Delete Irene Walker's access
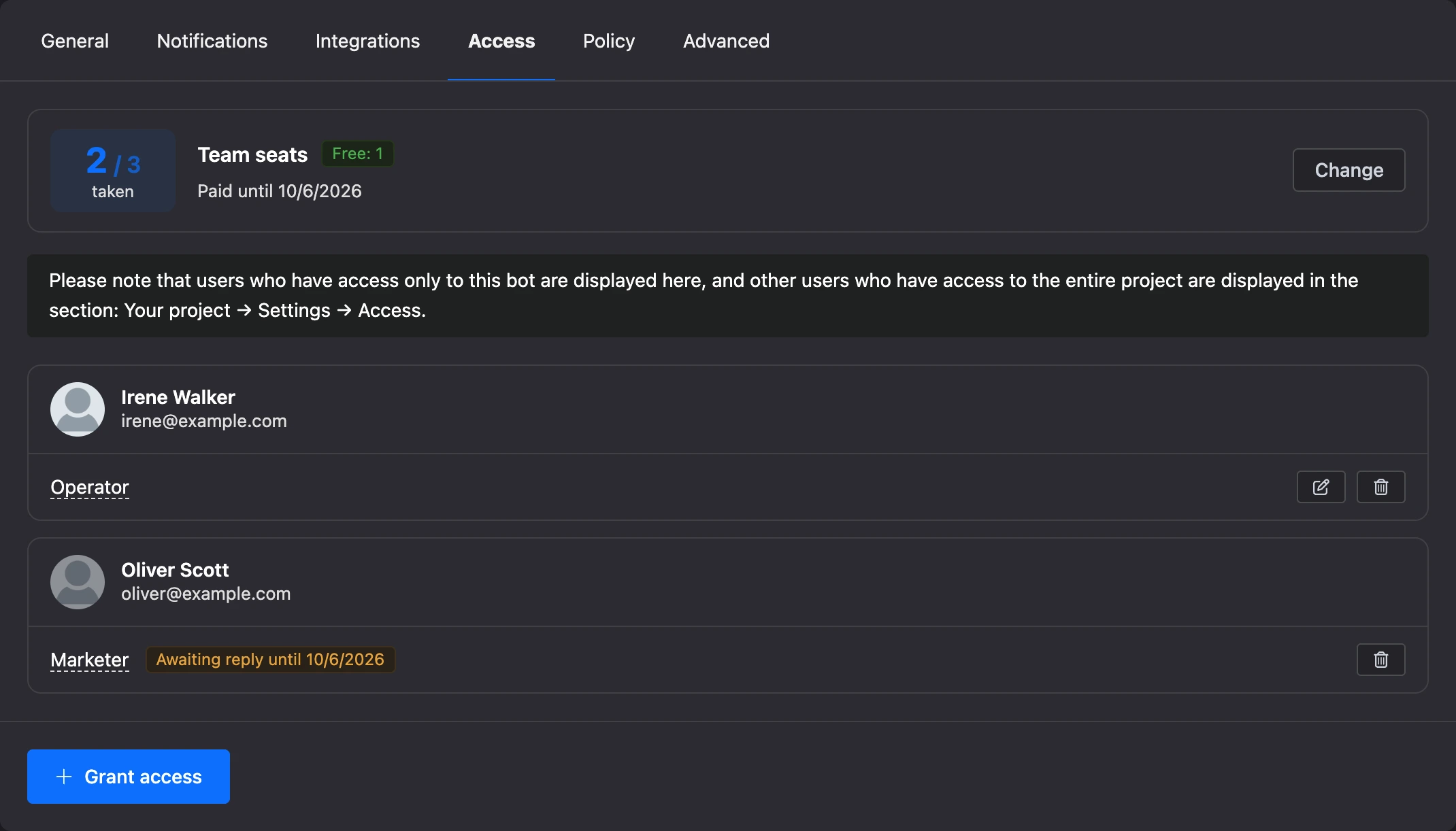The height and width of the screenshot is (831, 1456). [x=1380, y=487]
